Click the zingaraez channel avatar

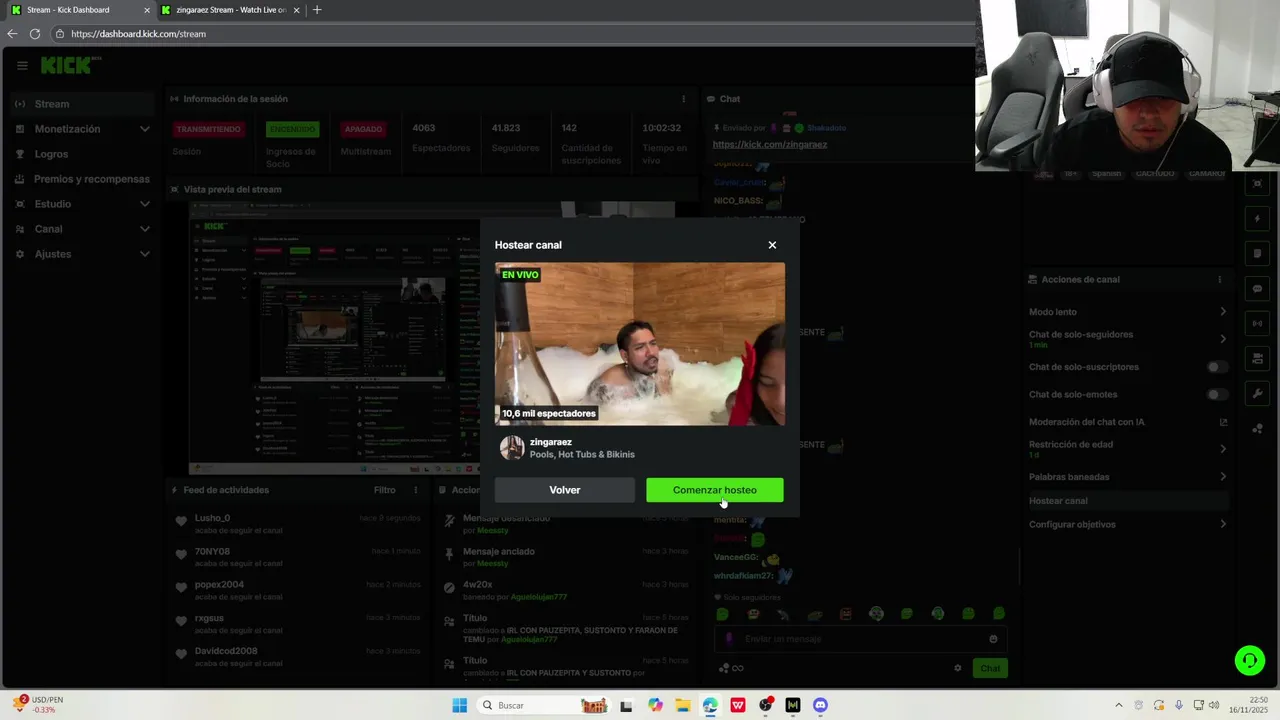click(x=512, y=448)
